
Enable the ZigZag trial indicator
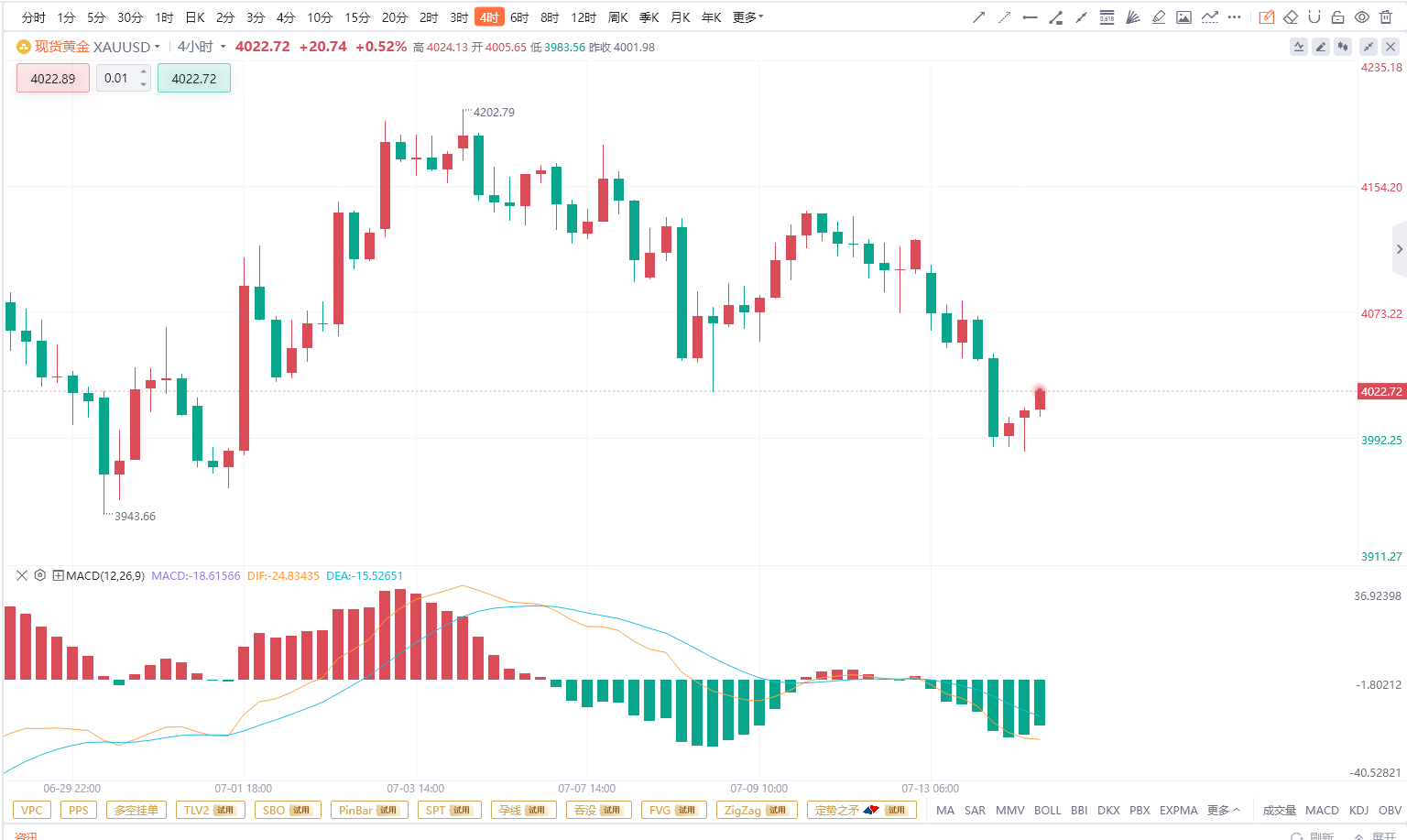pyautogui.click(x=756, y=810)
